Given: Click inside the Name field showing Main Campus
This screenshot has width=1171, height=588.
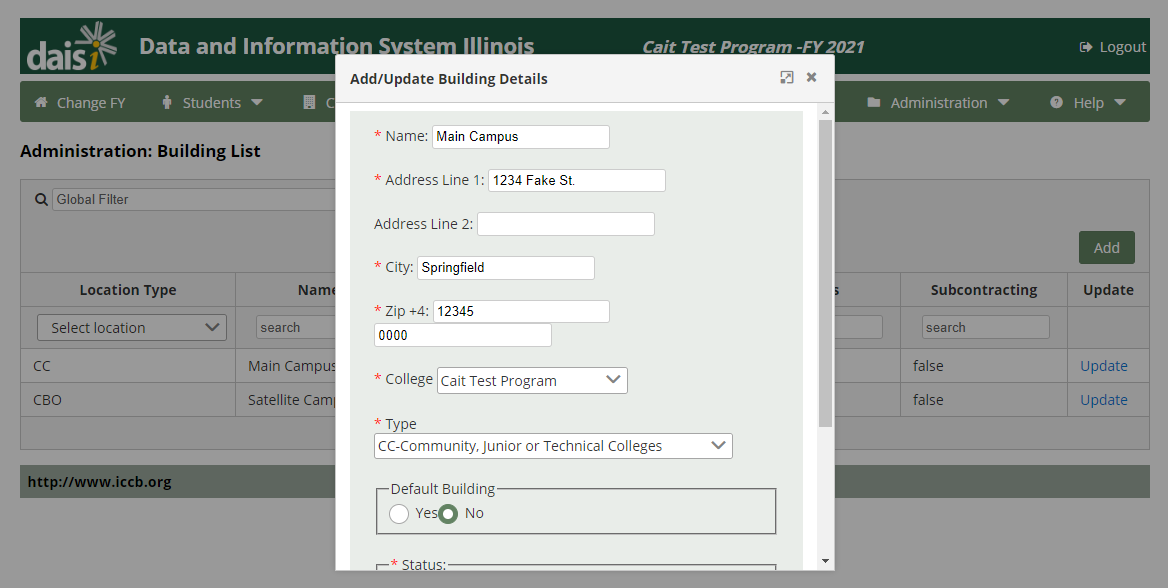Looking at the screenshot, I should click(x=520, y=136).
